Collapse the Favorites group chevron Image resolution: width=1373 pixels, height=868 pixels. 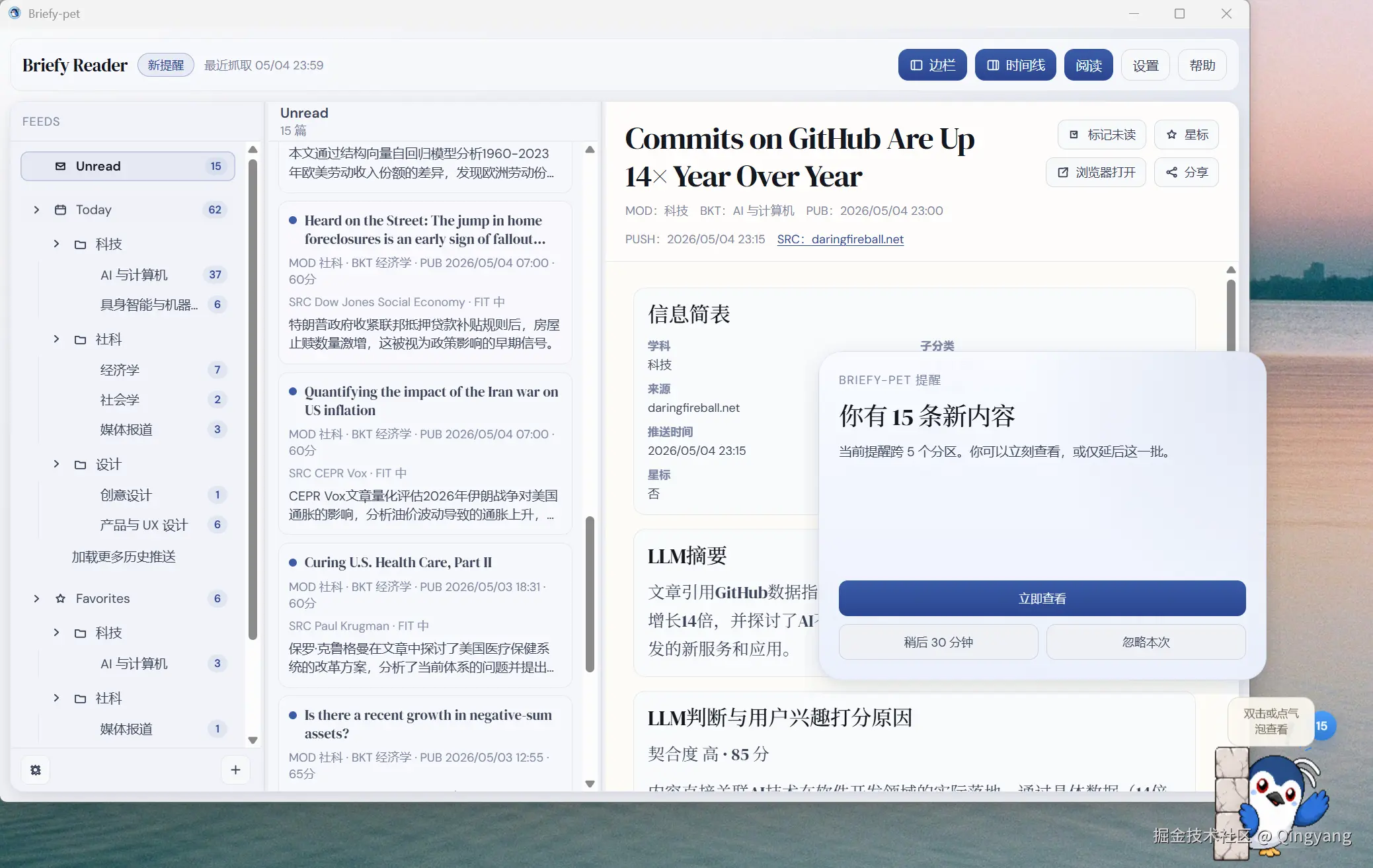(x=36, y=598)
